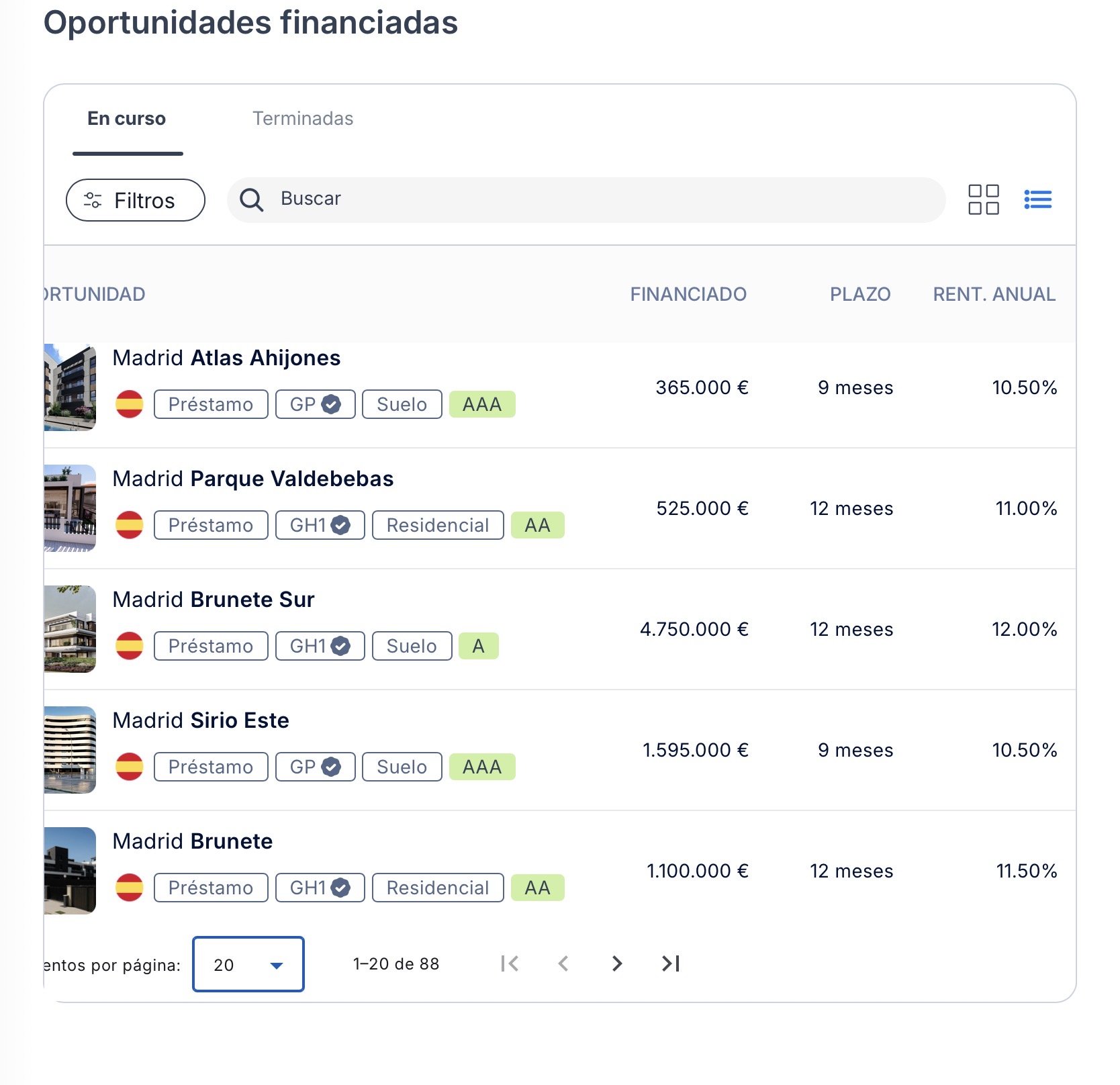Open the Filtros filter panel

(135, 200)
